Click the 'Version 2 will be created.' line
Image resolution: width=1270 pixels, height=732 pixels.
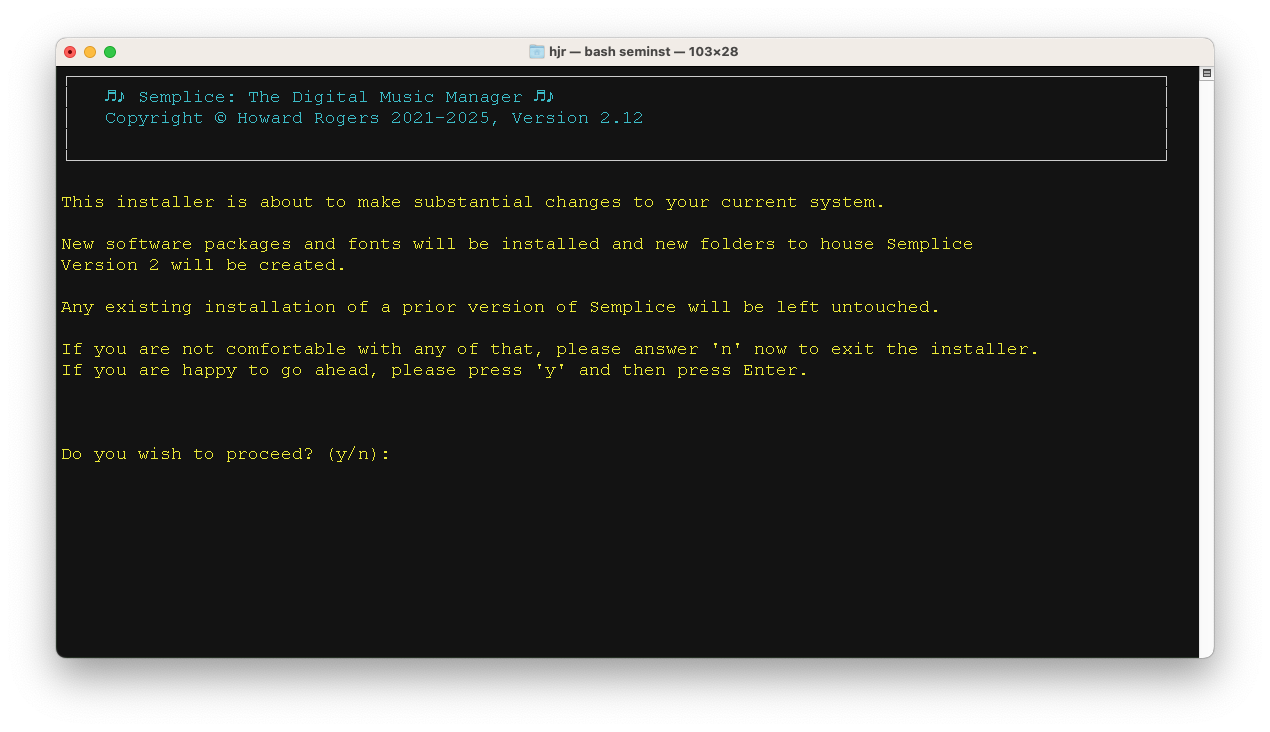pyautogui.click(x=203, y=265)
